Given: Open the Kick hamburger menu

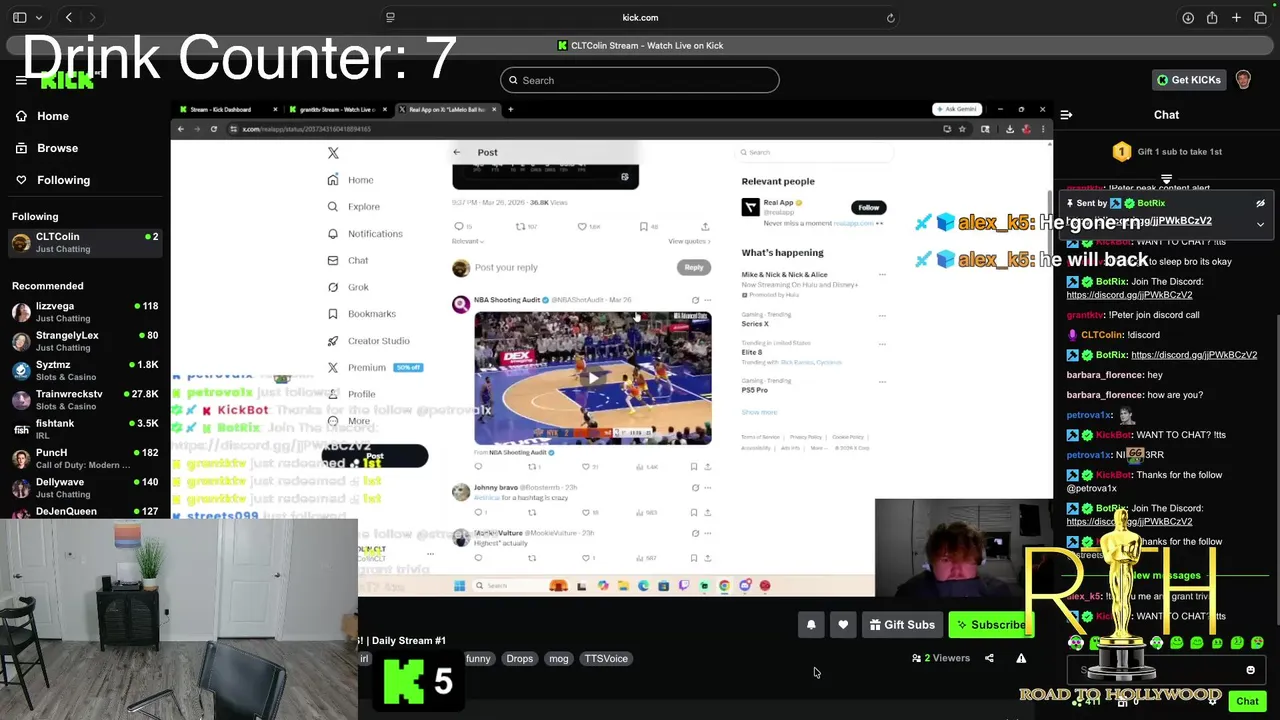Looking at the screenshot, I should [x=21, y=80].
